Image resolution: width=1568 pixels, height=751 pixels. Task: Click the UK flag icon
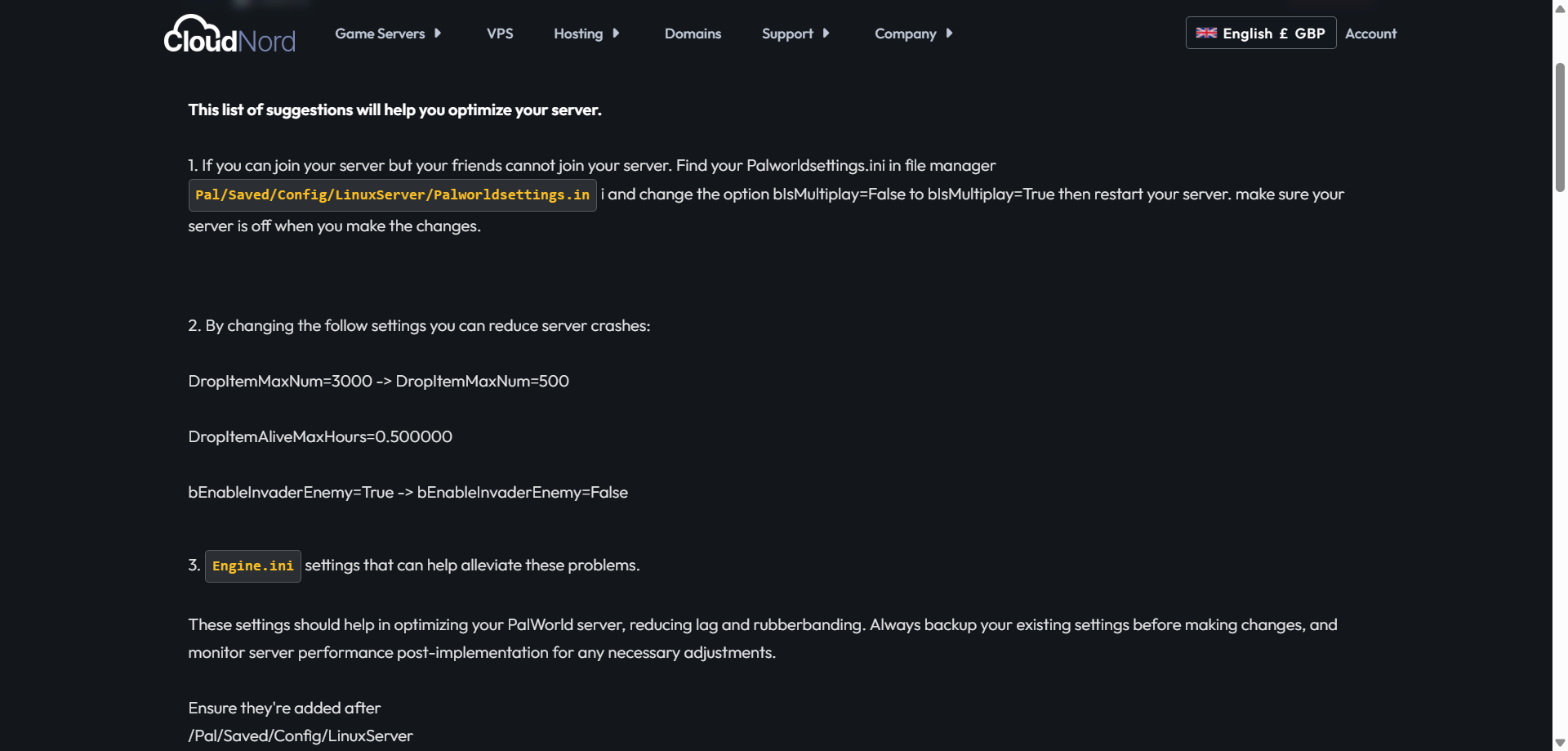[x=1206, y=34]
